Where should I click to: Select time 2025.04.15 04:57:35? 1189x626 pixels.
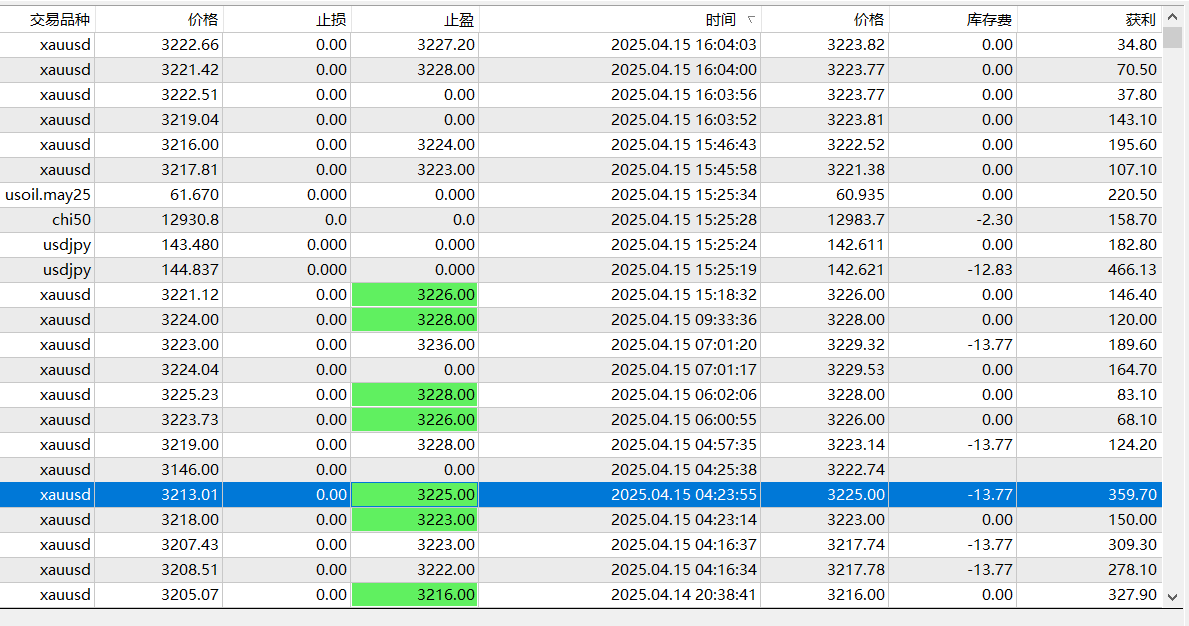tap(683, 445)
